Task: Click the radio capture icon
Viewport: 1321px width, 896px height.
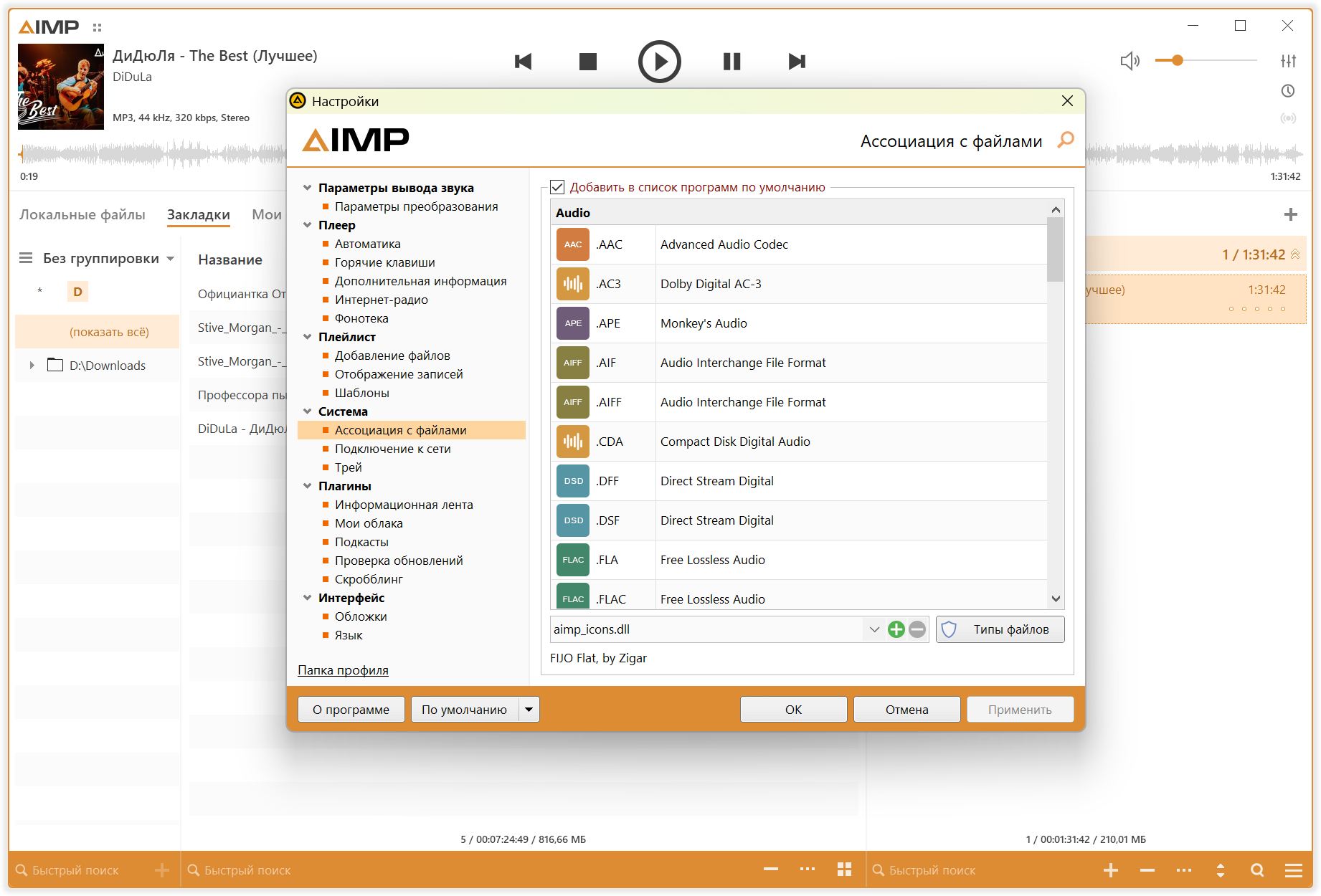Action: 1289,118
